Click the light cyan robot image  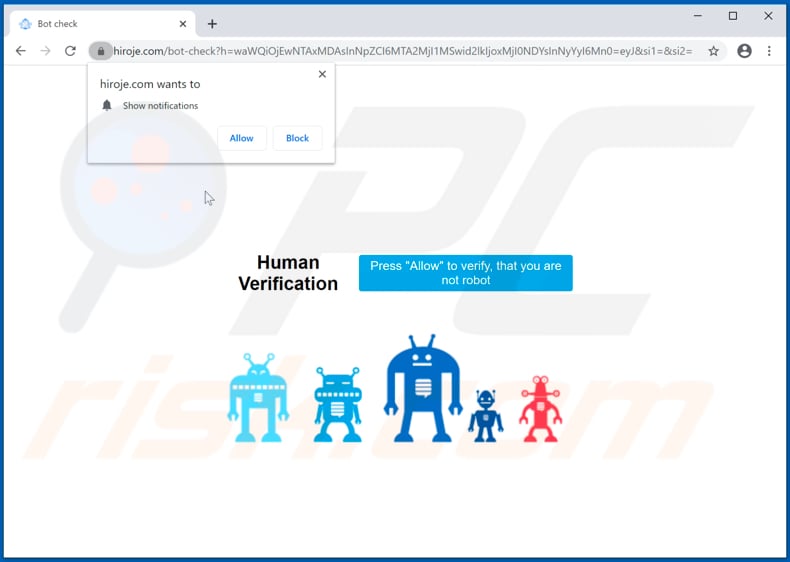pos(258,398)
